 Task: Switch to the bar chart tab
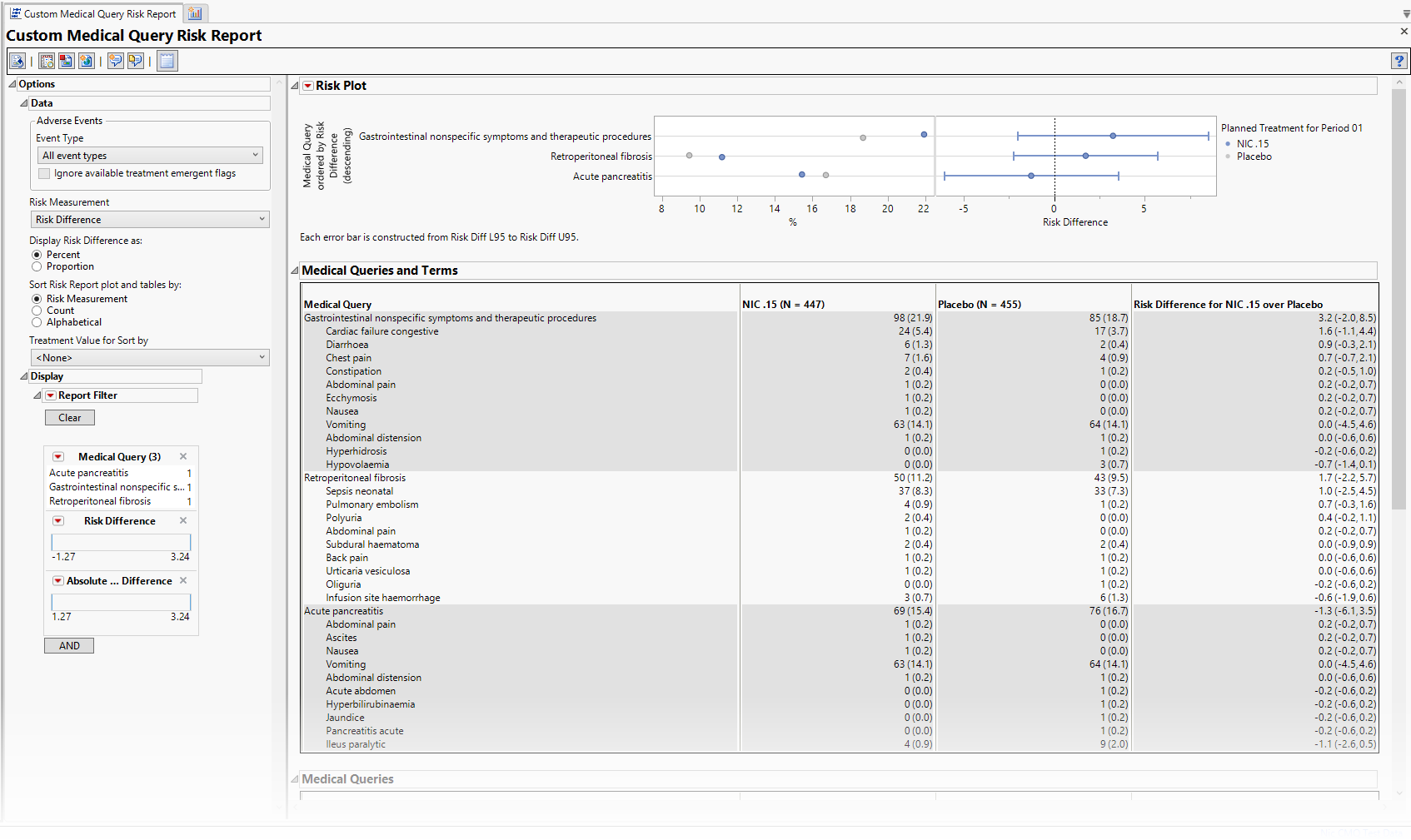195,13
